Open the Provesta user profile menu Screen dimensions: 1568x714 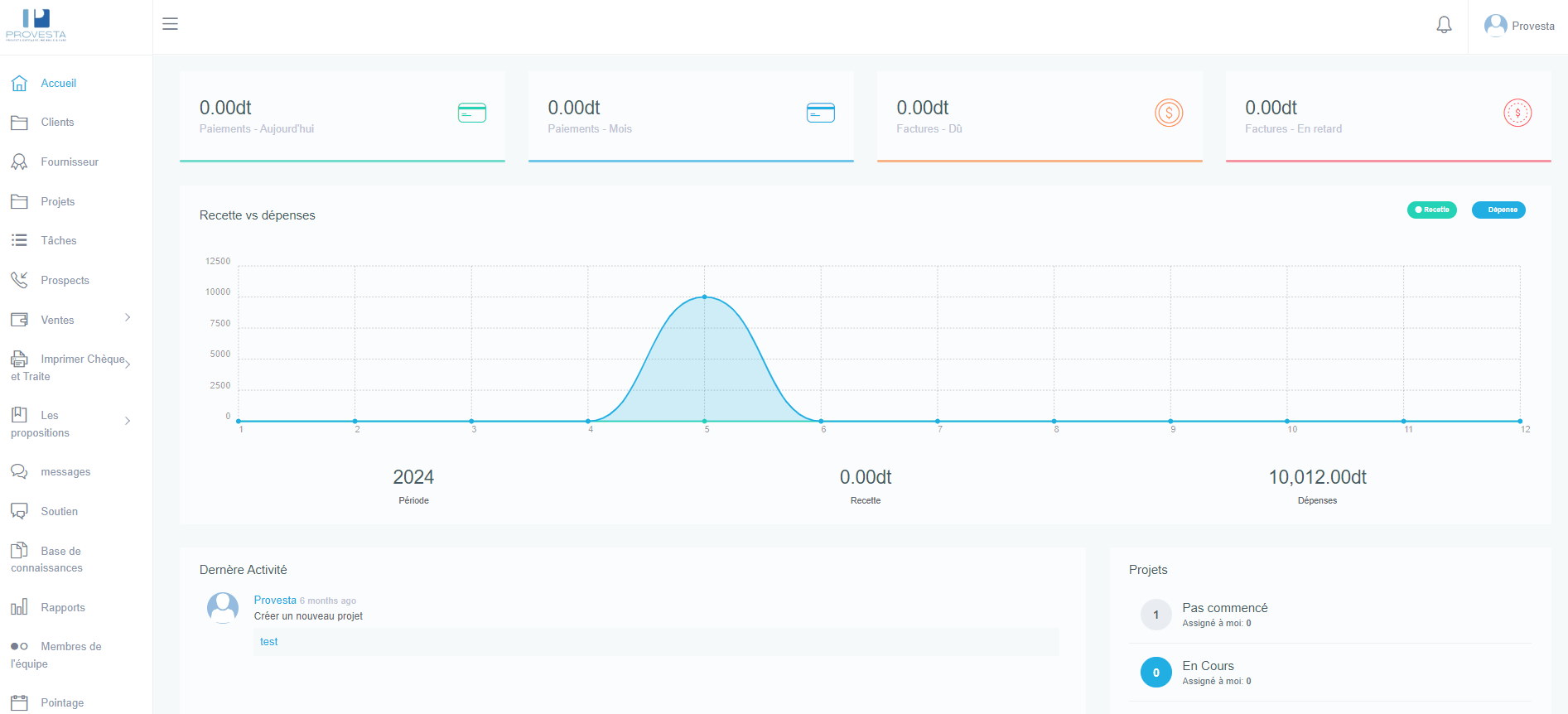tap(1519, 26)
